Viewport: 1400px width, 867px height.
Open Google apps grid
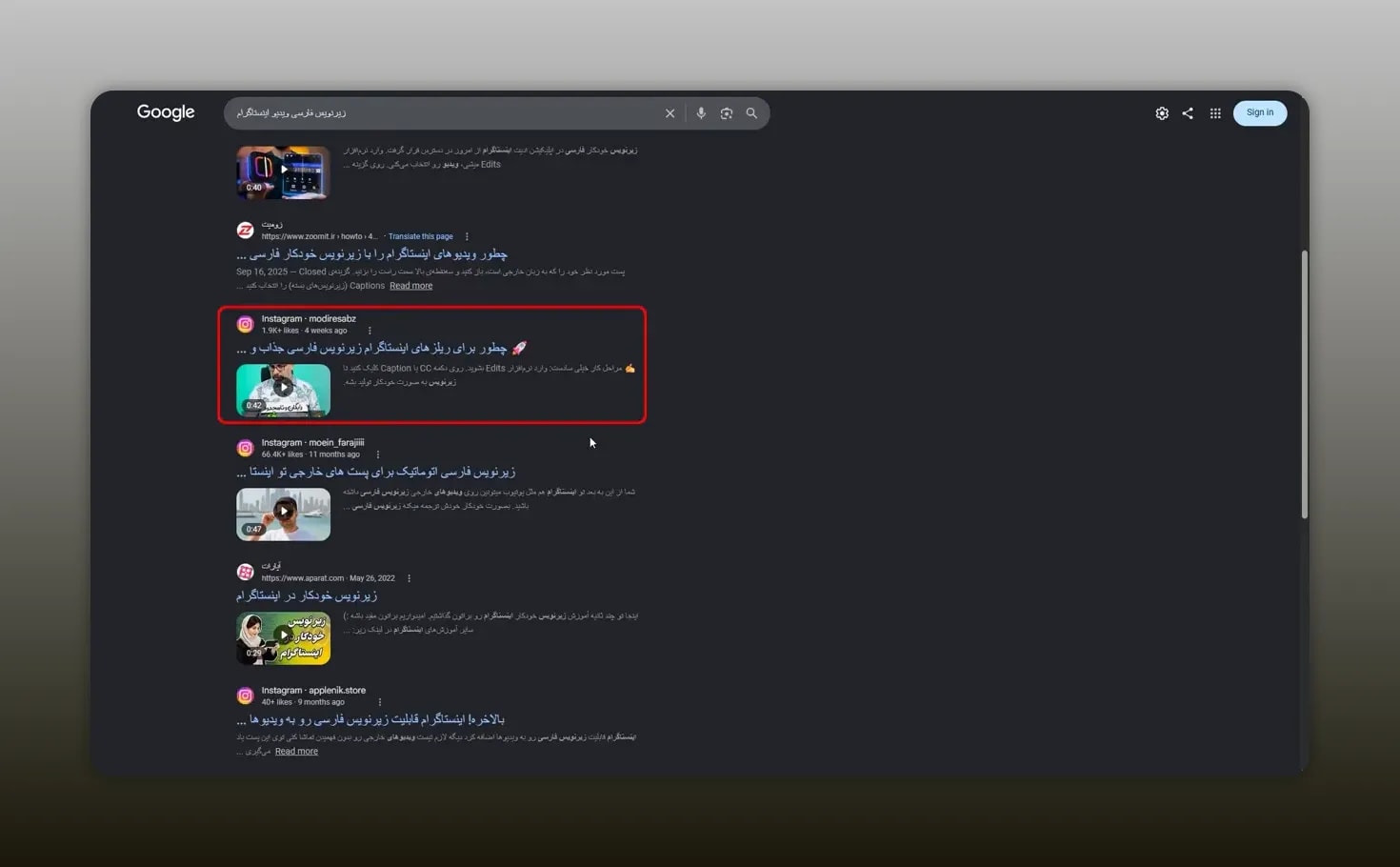[1215, 113]
